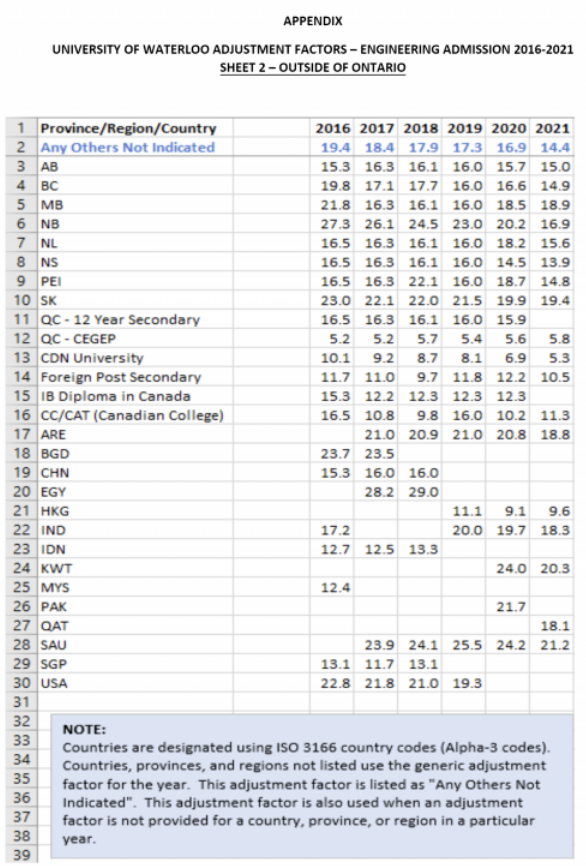Select row number 5 header
Screen dimensions: 586x866
point(22,205)
